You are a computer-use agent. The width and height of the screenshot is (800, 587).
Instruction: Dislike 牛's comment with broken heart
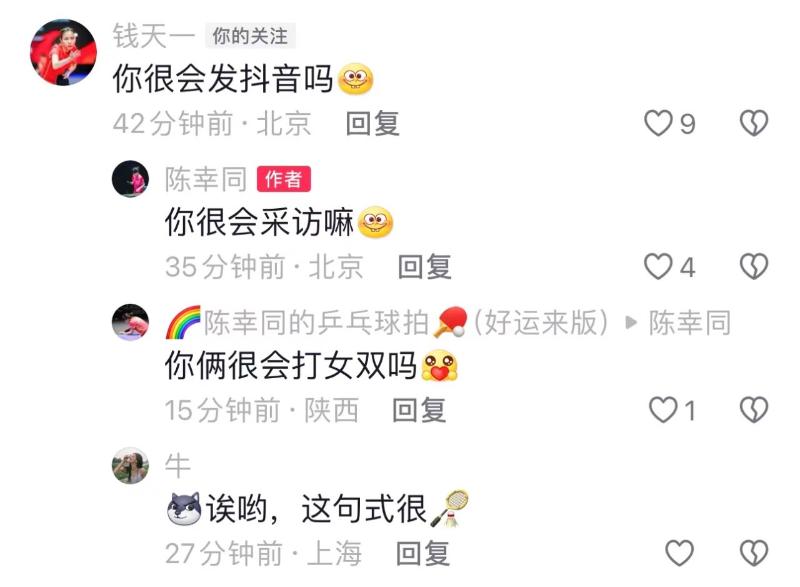[754, 553]
